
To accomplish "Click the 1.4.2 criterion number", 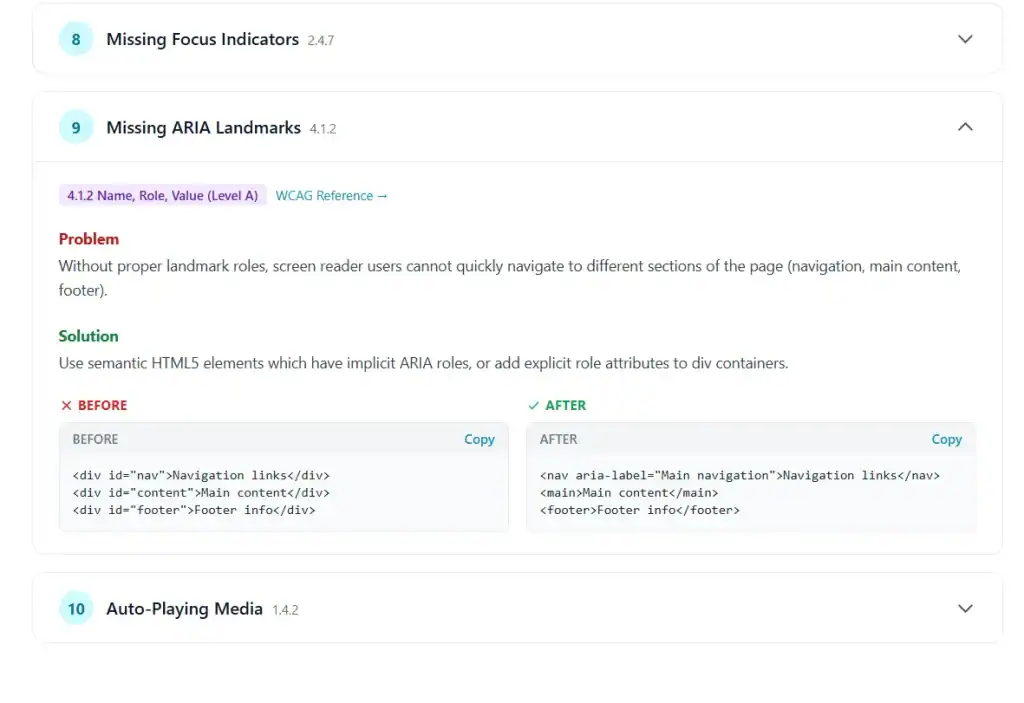I will [285, 610].
